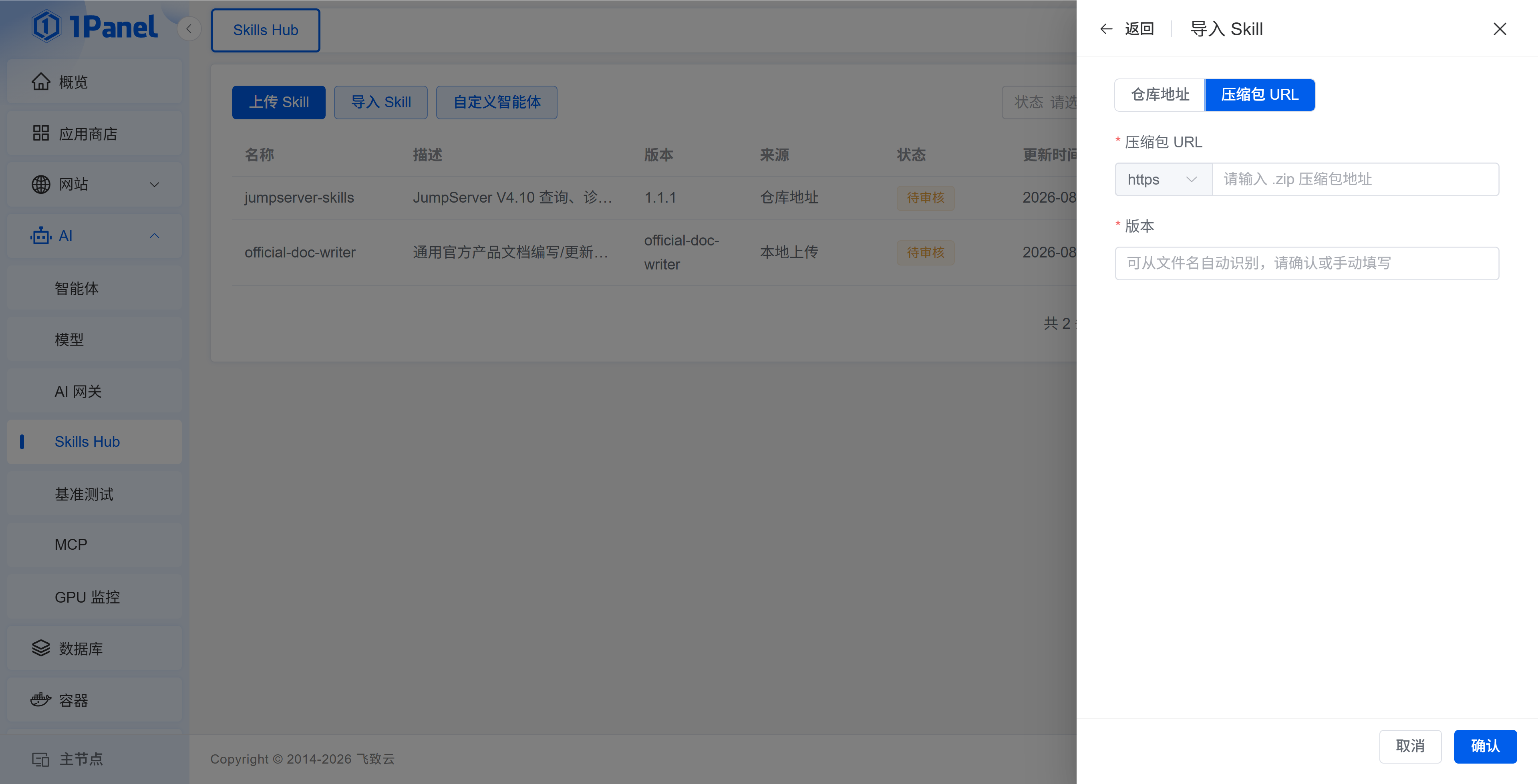Image resolution: width=1538 pixels, height=784 pixels.
Task: Open GPU 监控 in the sidebar
Action: 95,597
